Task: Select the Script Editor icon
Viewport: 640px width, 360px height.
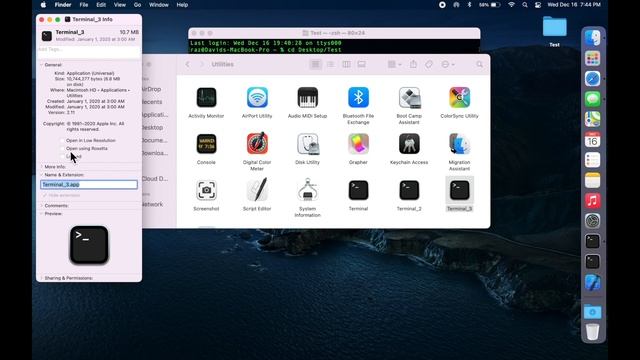Action: tap(257, 190)
